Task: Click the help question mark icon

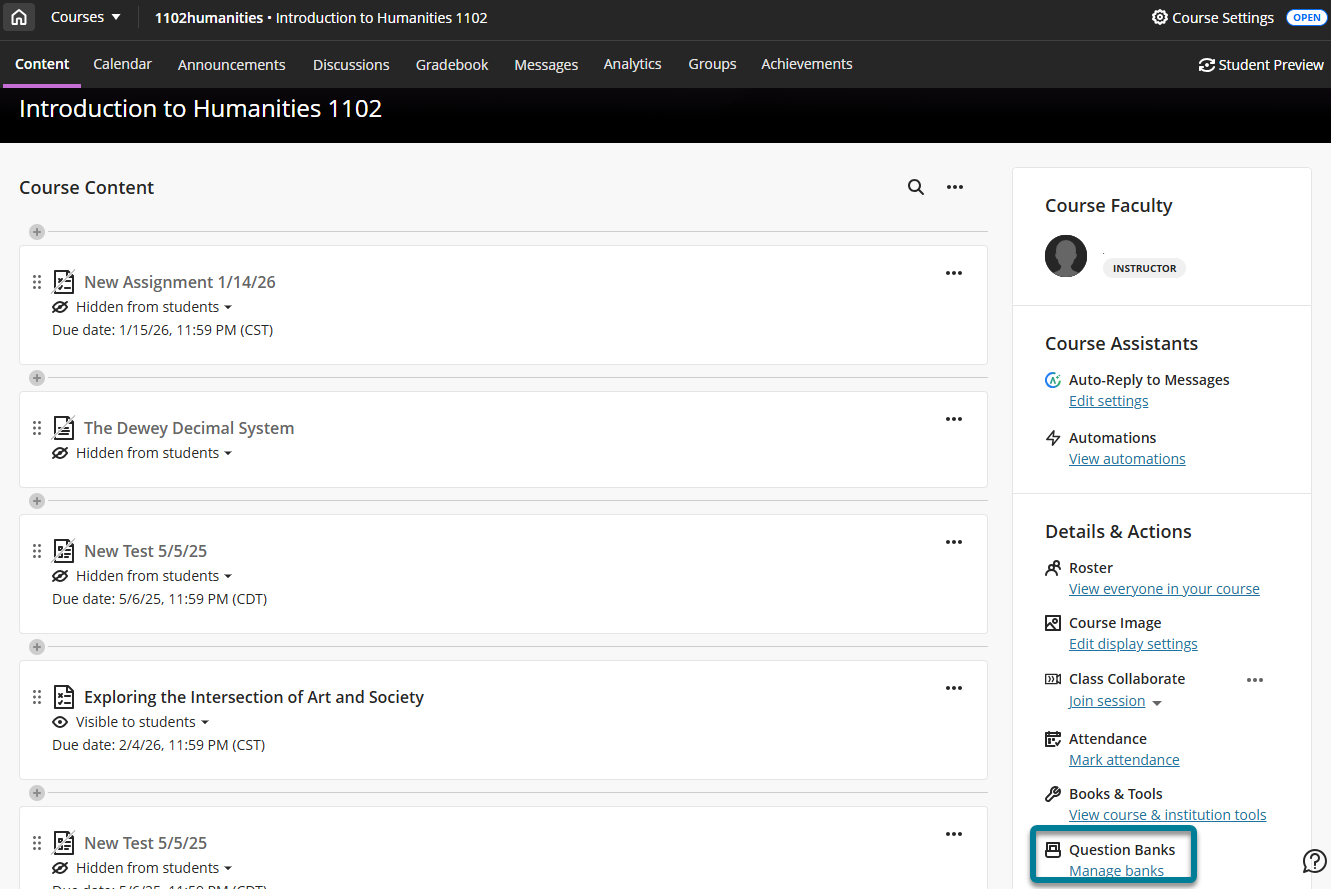Action: tap(1314, 860)
